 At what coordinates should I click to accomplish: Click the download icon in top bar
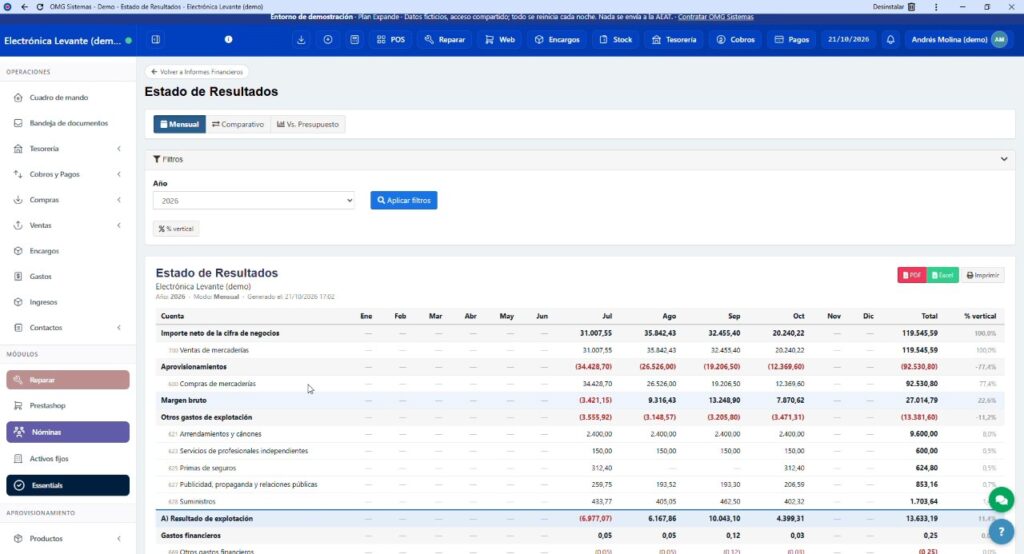click(301, 40)
